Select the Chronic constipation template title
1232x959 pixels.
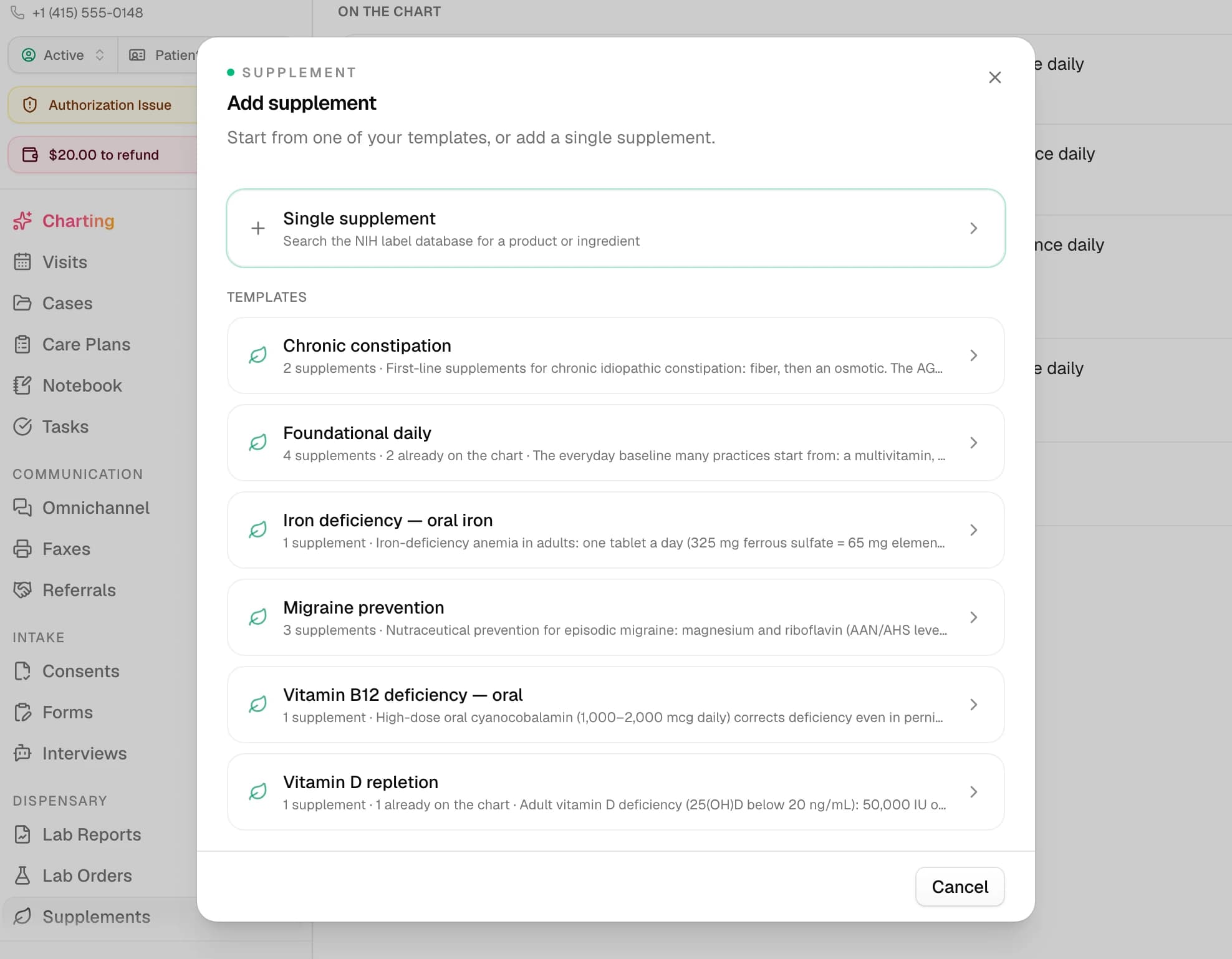pos(367,345)
